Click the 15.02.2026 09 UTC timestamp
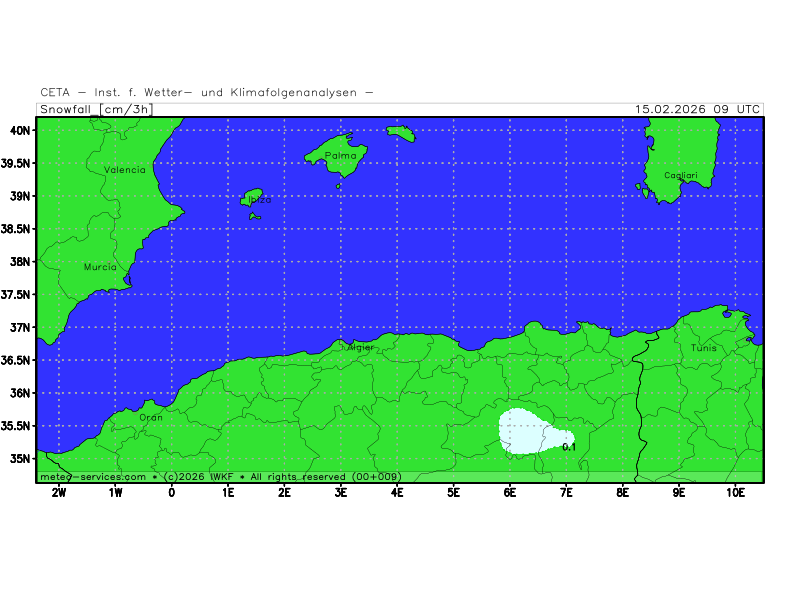Screen dimensions: 800x600 tap(698, 109)
